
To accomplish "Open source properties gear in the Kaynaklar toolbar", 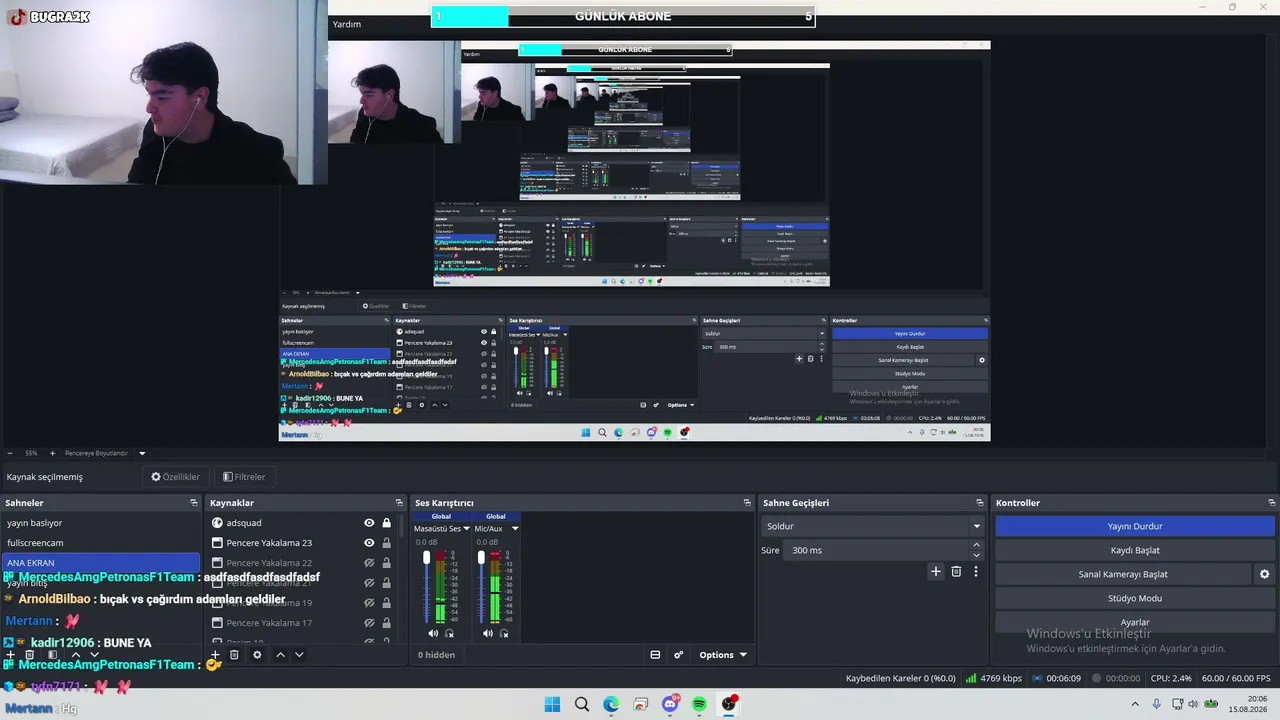I will click(257, 655).
